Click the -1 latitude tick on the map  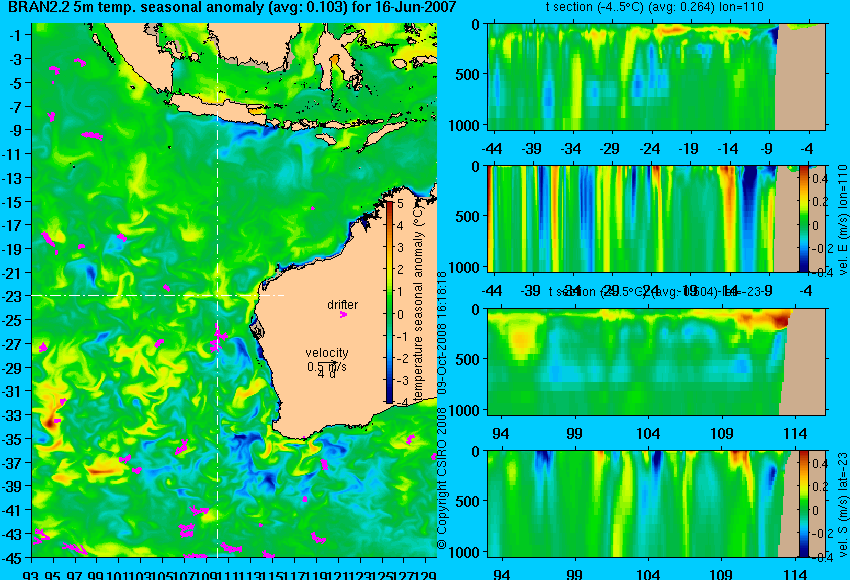pyautogui.click(x=16, y=35)
